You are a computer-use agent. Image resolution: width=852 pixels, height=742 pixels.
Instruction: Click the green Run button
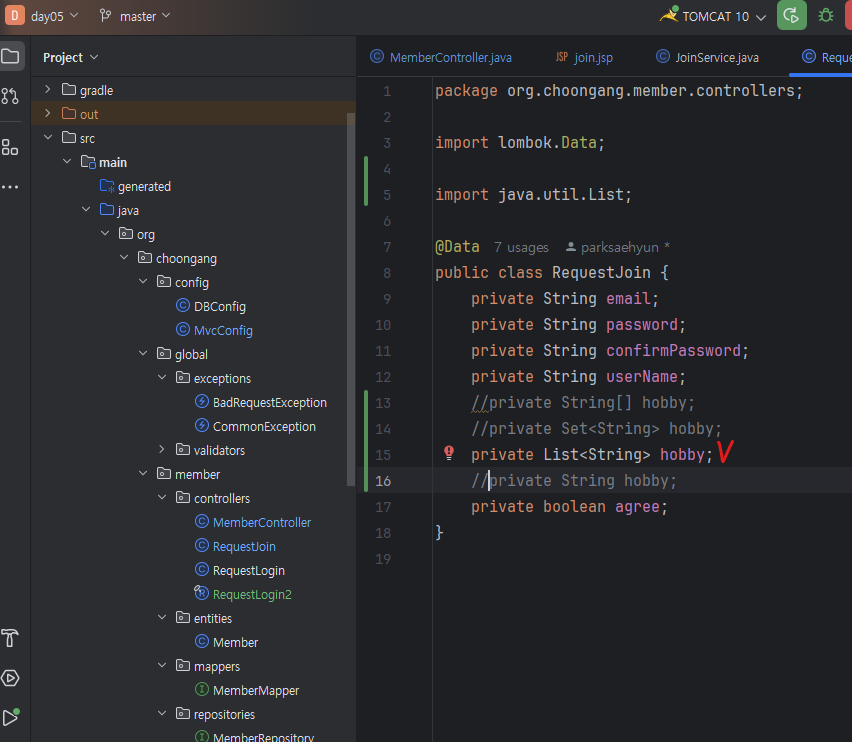(791, 16)
